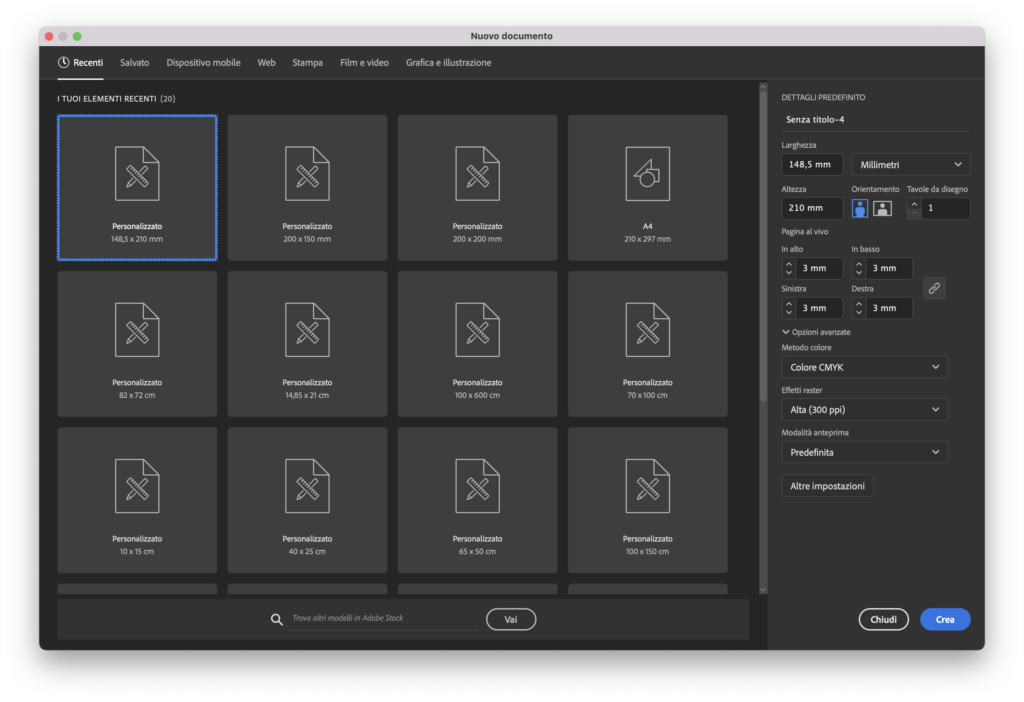Image resolution: width=1024 pixels, height=702 pixels.
Task: Click the presets list vertical scrollbar
Action: [763, 245]
